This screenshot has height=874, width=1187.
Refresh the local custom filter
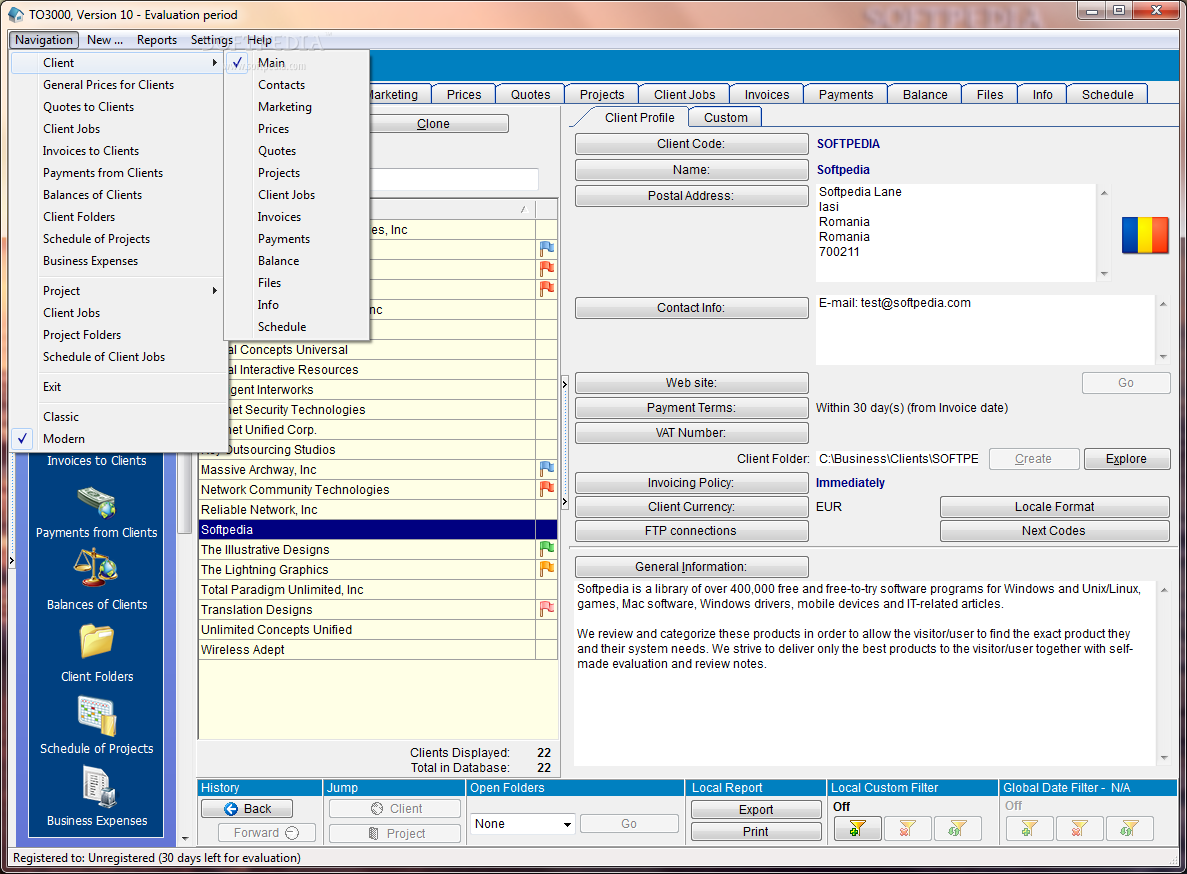[957, 829]
